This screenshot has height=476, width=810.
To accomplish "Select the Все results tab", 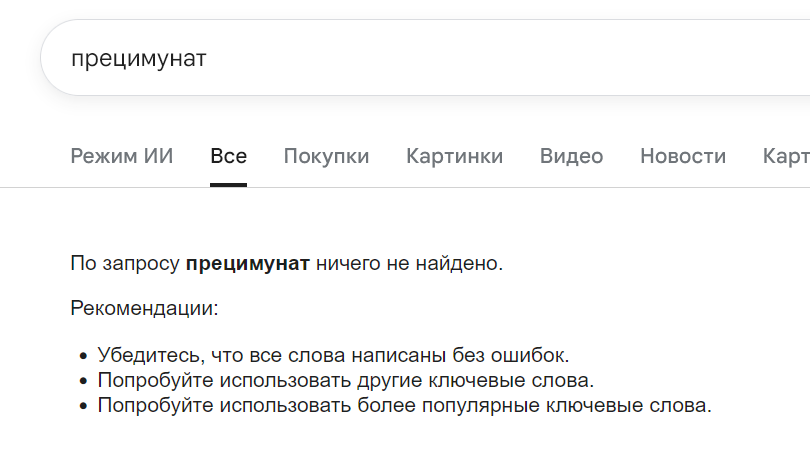I will click(x=228, y=156).
